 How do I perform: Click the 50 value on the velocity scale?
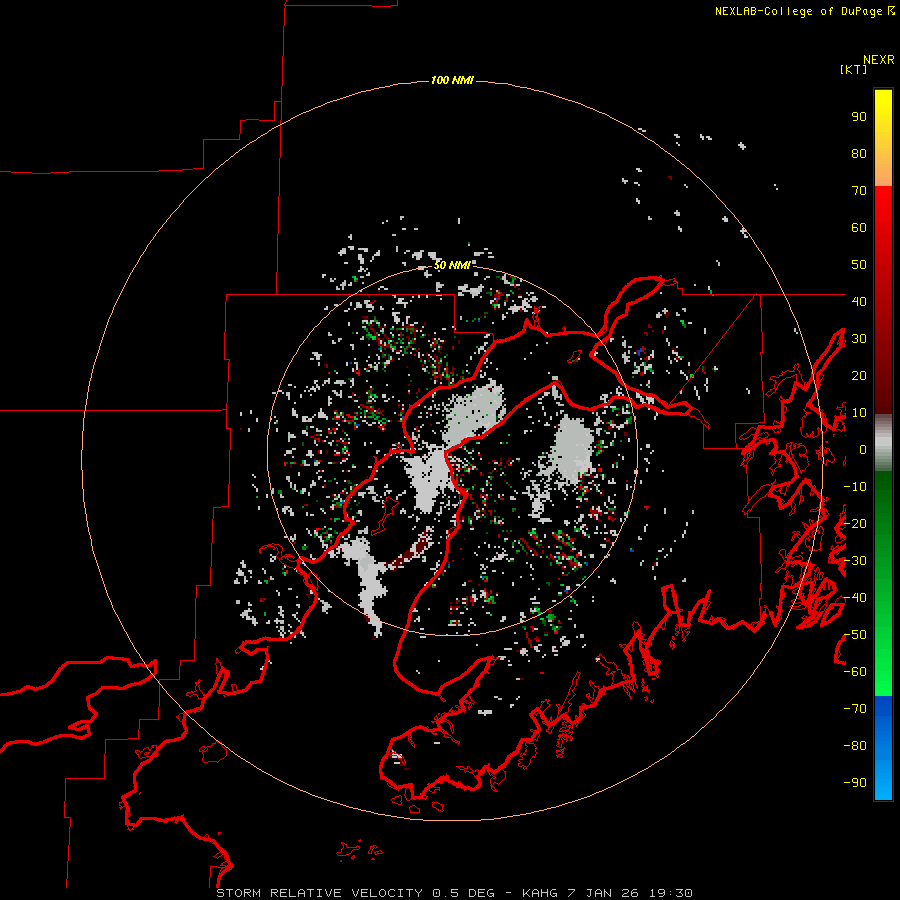point(859,265)
